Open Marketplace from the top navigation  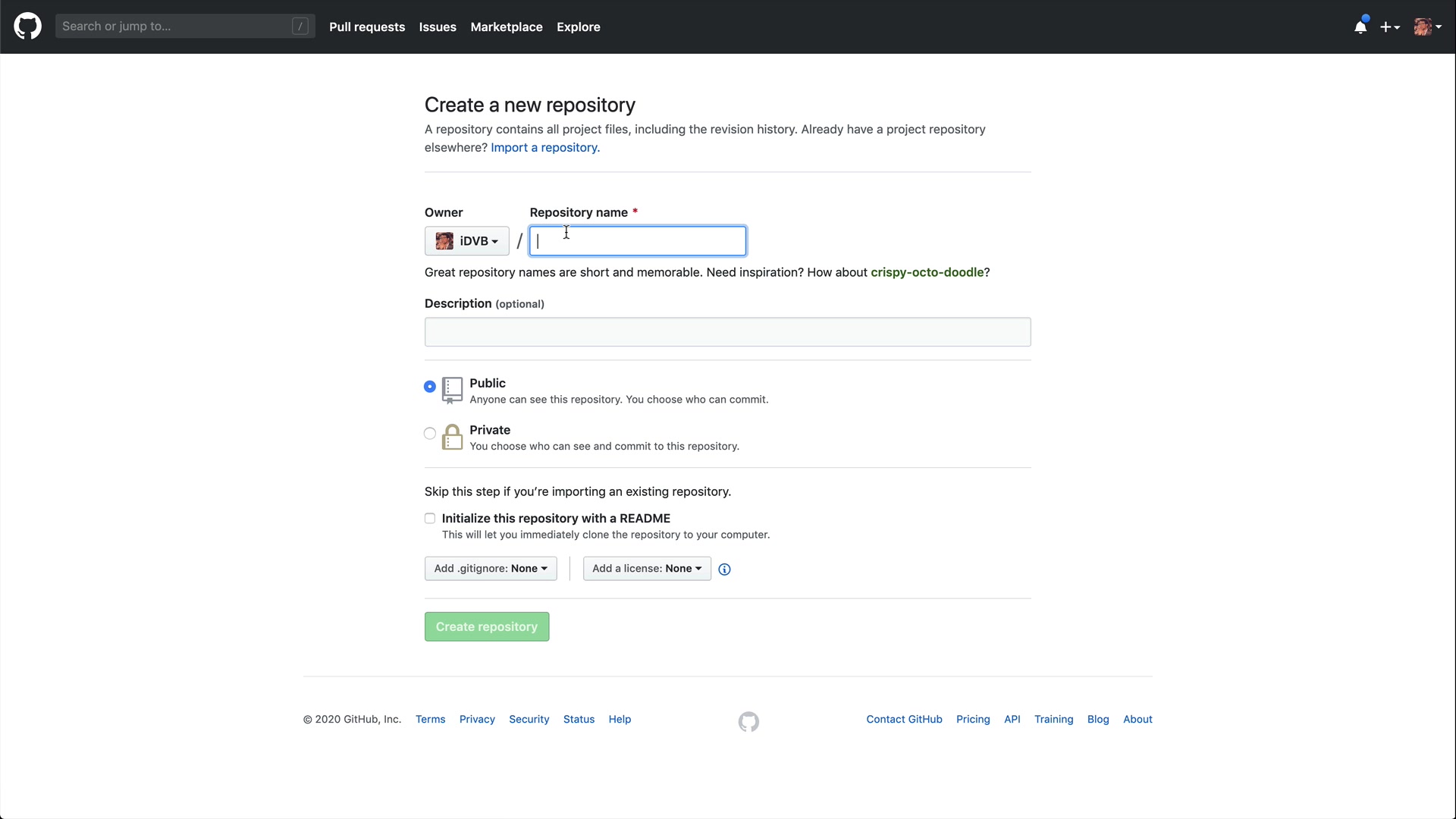pyautogui.click(x=506, y=27)
